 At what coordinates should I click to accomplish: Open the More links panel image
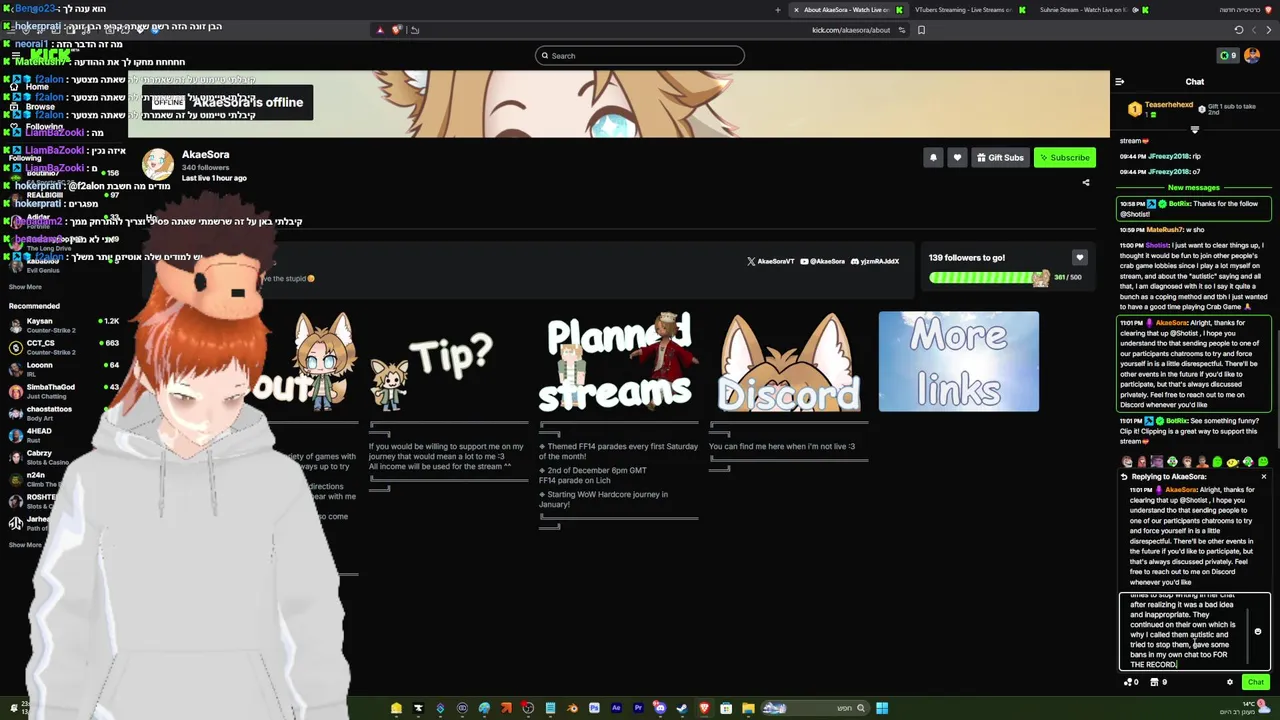(958, 361)
